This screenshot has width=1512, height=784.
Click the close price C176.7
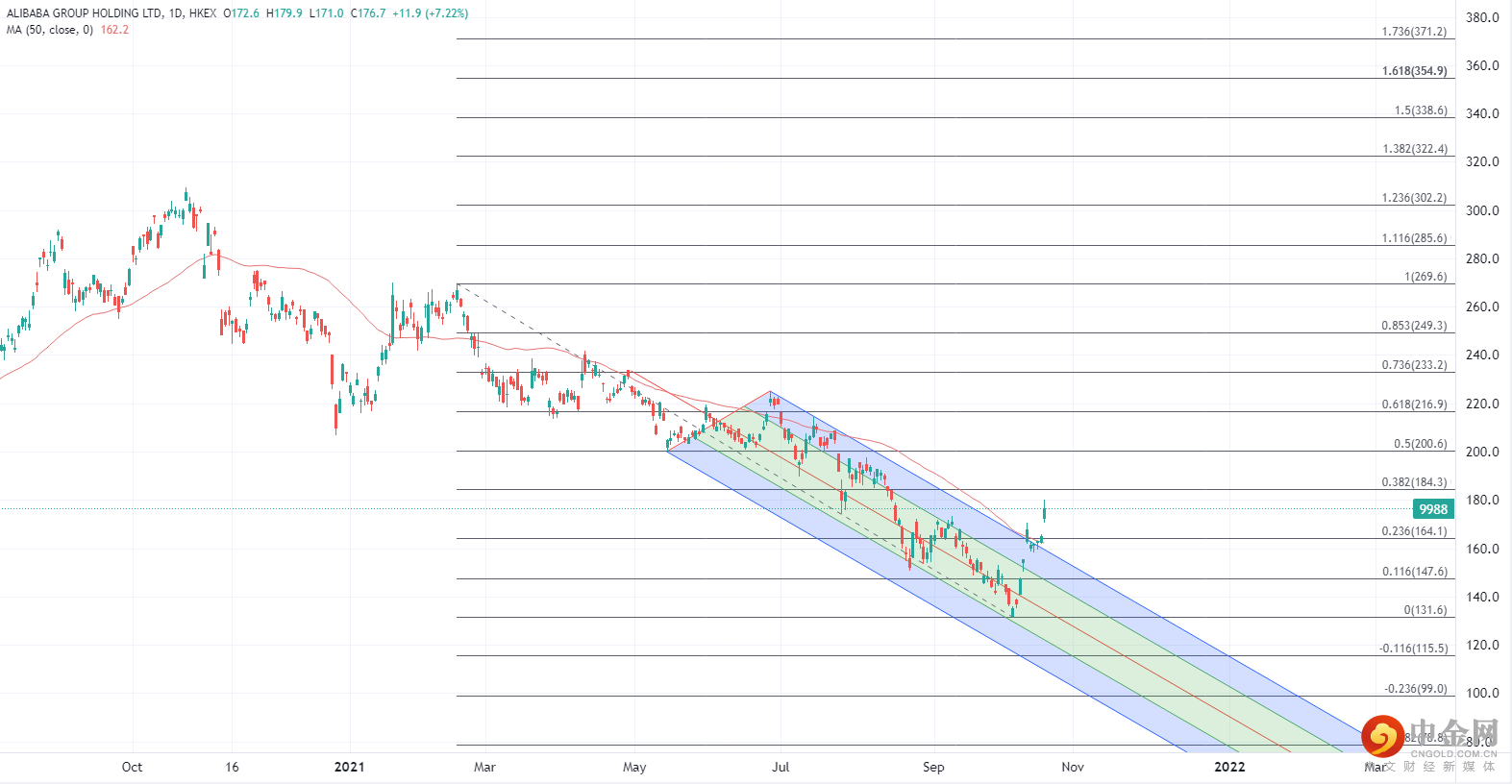click(368, 13)
